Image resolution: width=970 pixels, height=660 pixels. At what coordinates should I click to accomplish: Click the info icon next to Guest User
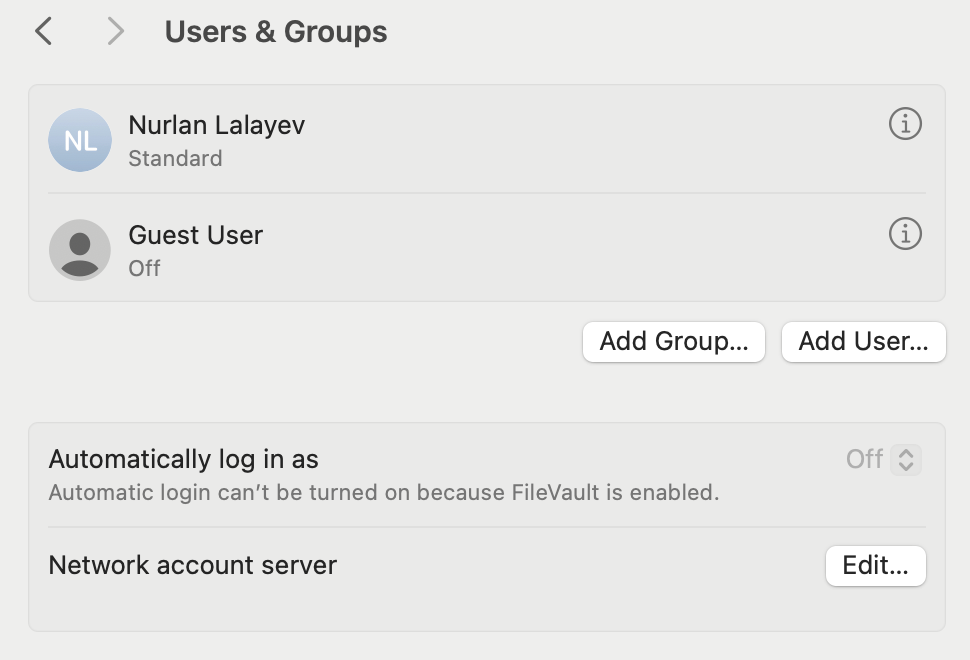(905, 234)
